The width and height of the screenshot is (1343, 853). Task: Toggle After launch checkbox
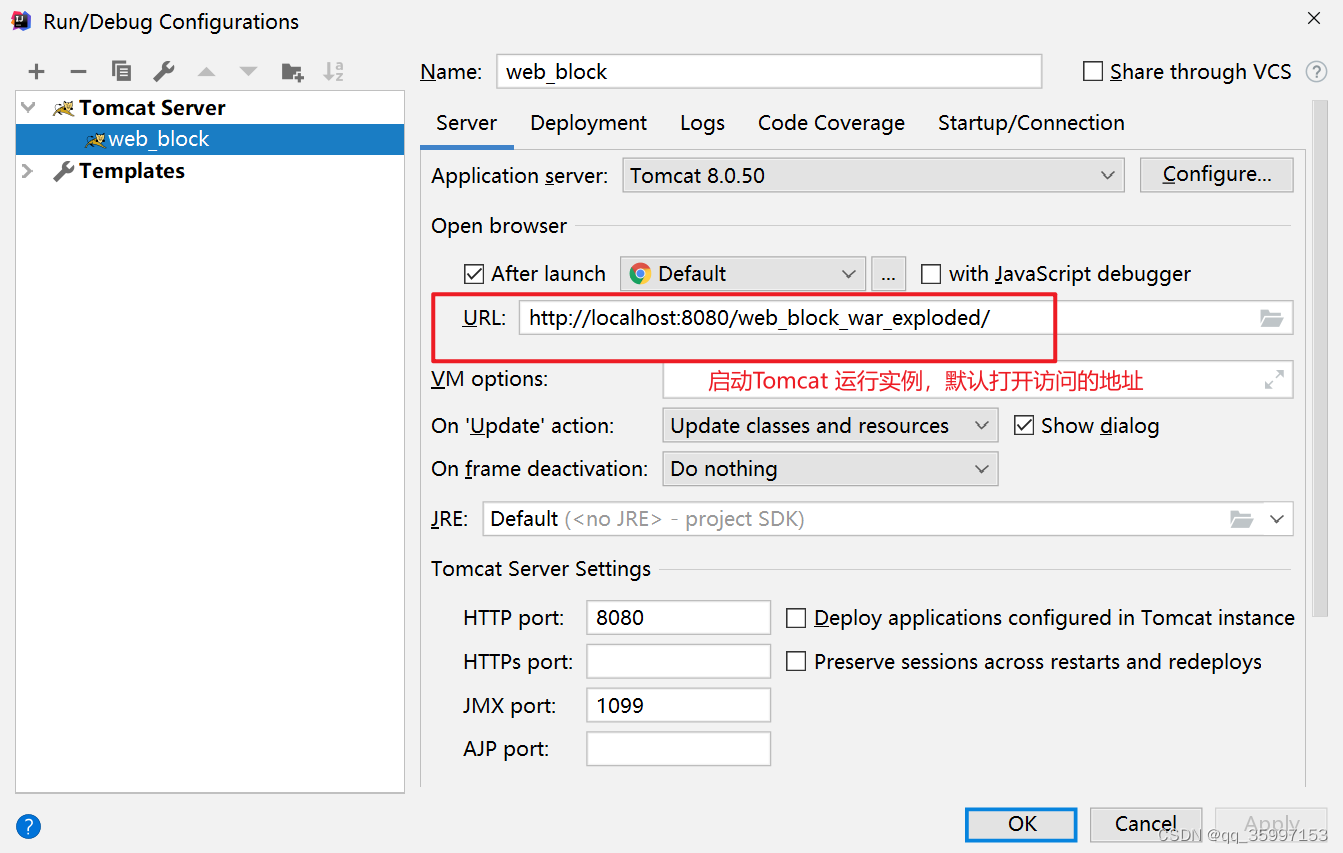coord(474,274)
